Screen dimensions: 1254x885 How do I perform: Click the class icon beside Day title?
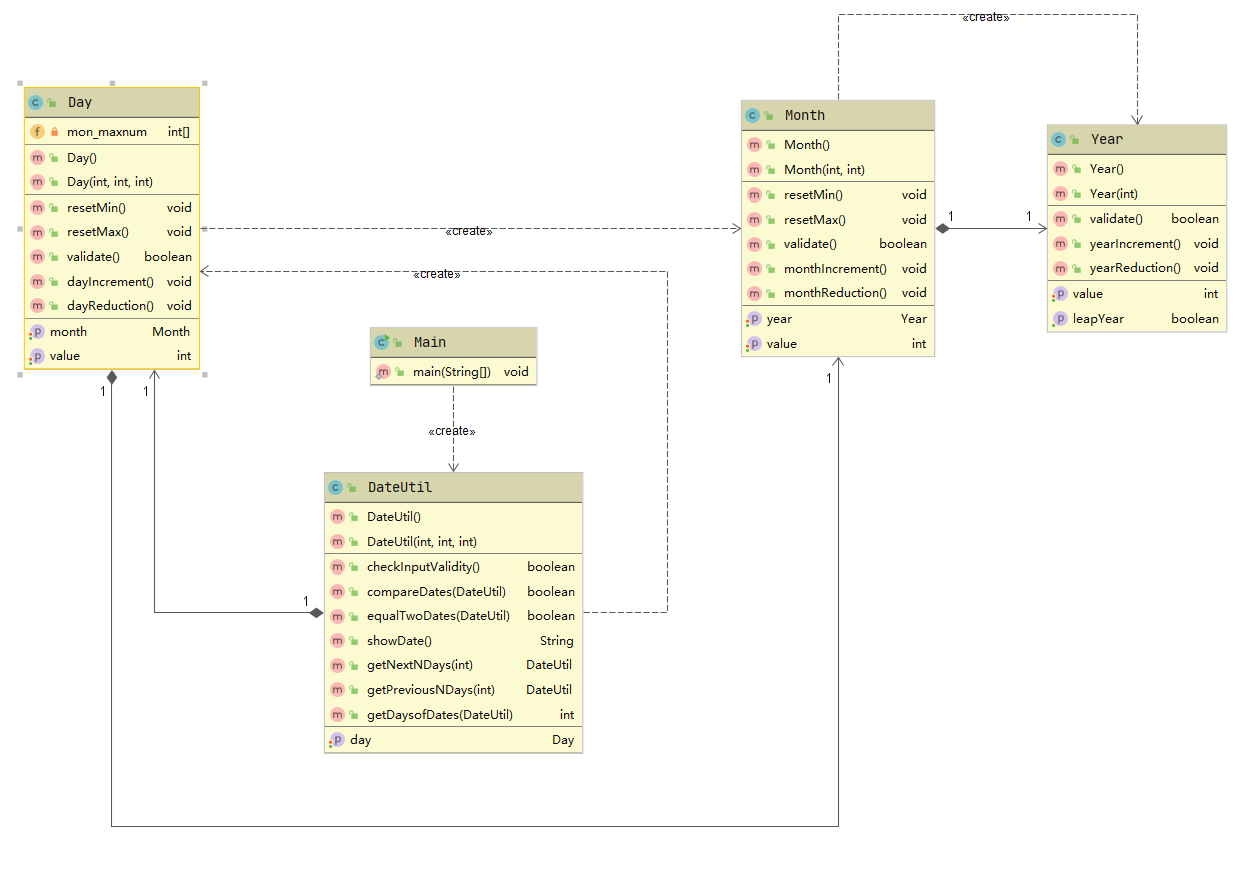click(36, 102)
